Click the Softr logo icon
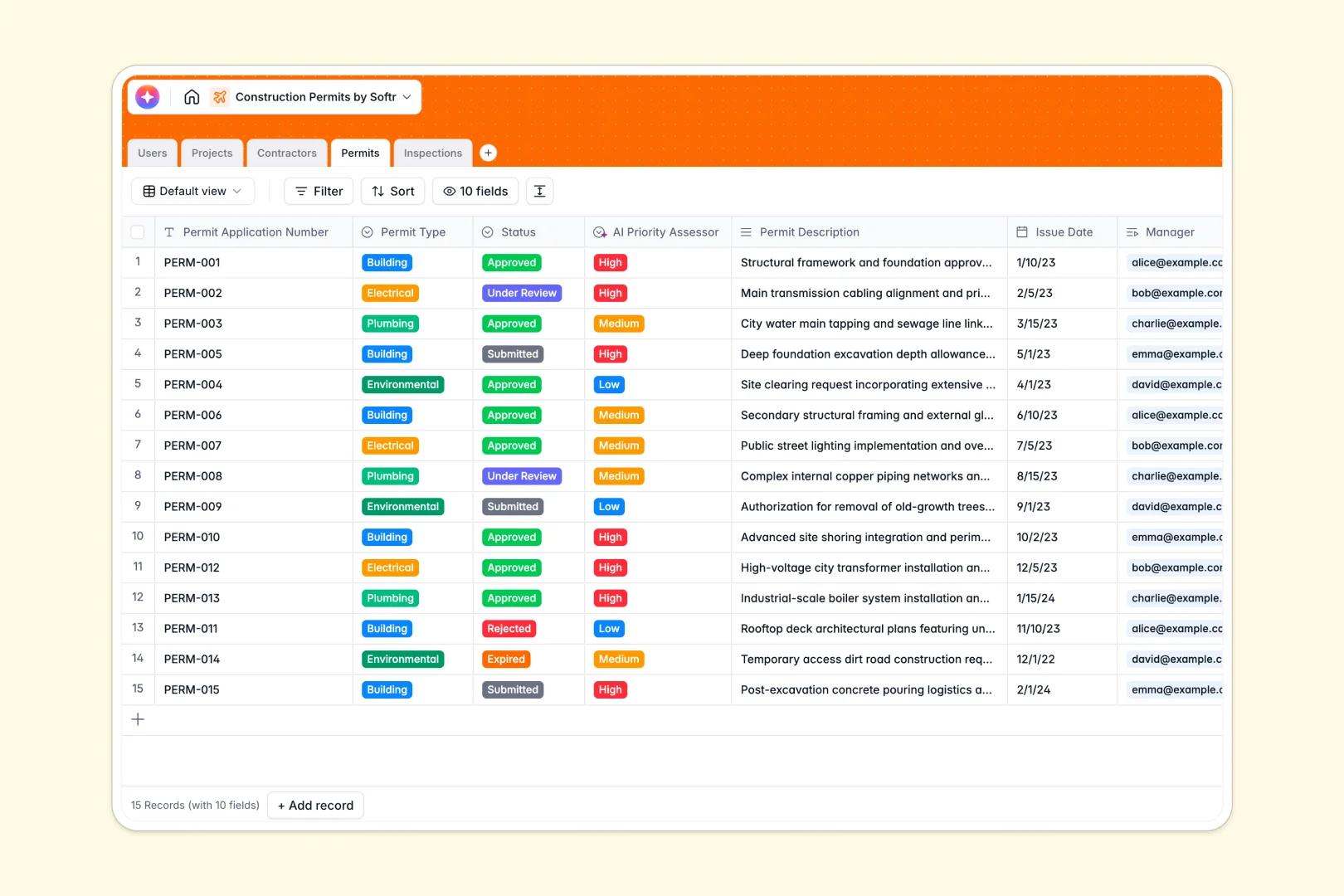Image resolution: width=1344 pixels, height=896 pixels. click(x=148, y=97)
